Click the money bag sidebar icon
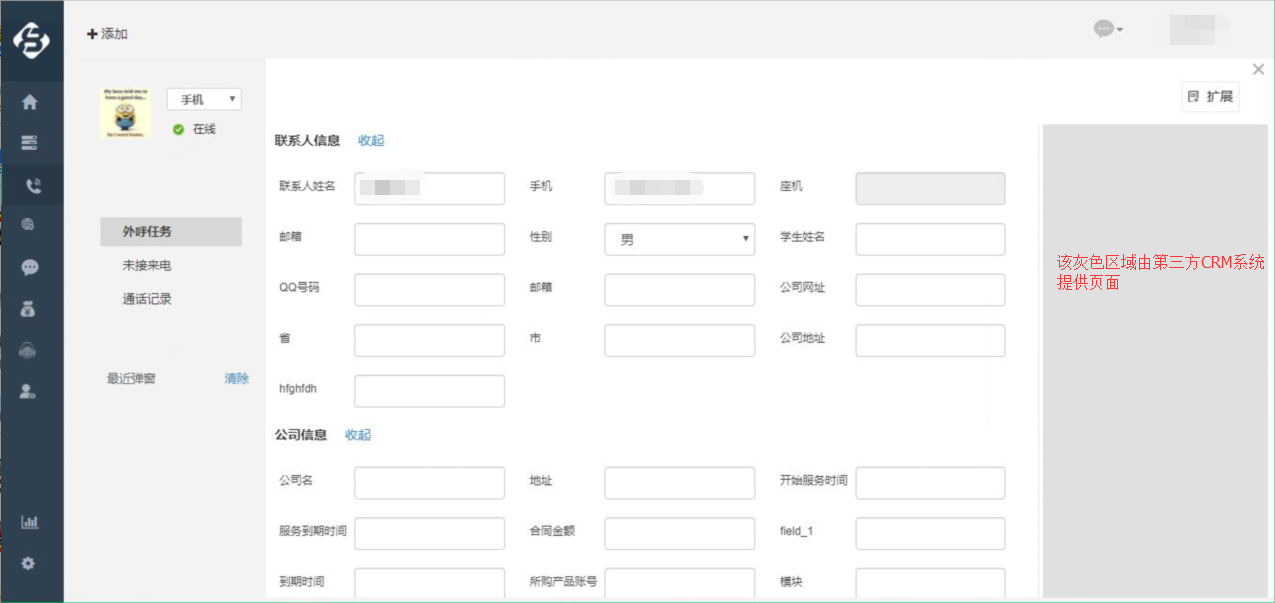 pos(30,310)
